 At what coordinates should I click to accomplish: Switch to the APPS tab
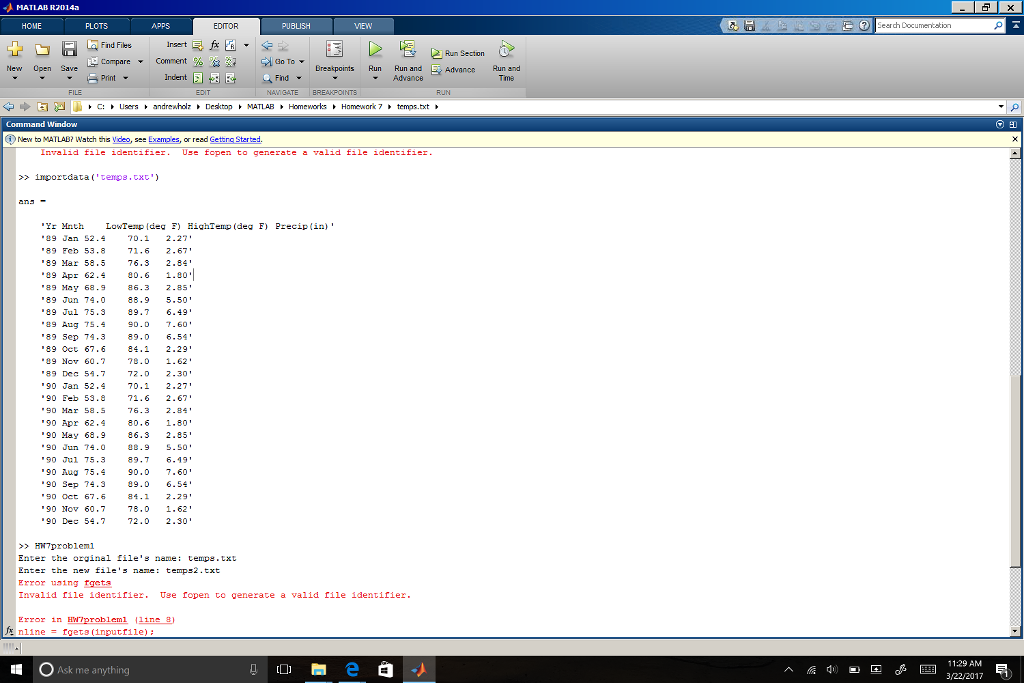161,26
